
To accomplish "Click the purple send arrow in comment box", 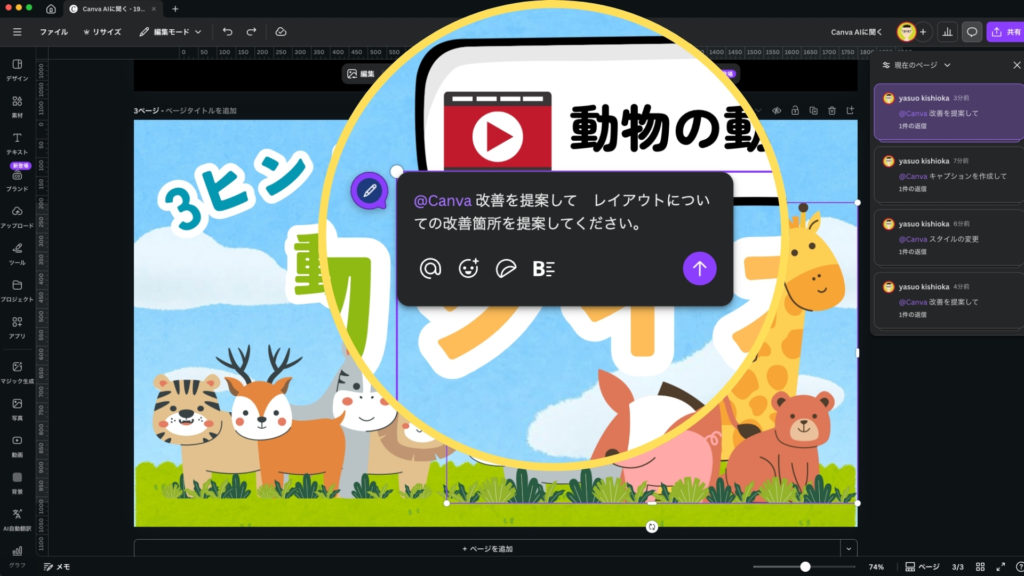I will click(x=699, y=268).
